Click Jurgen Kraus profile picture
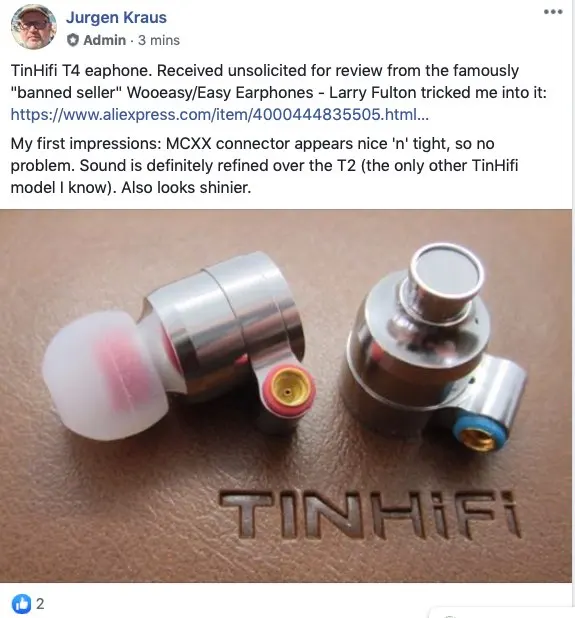The width and height of the screenshot is (575, 618). (33, 27)
